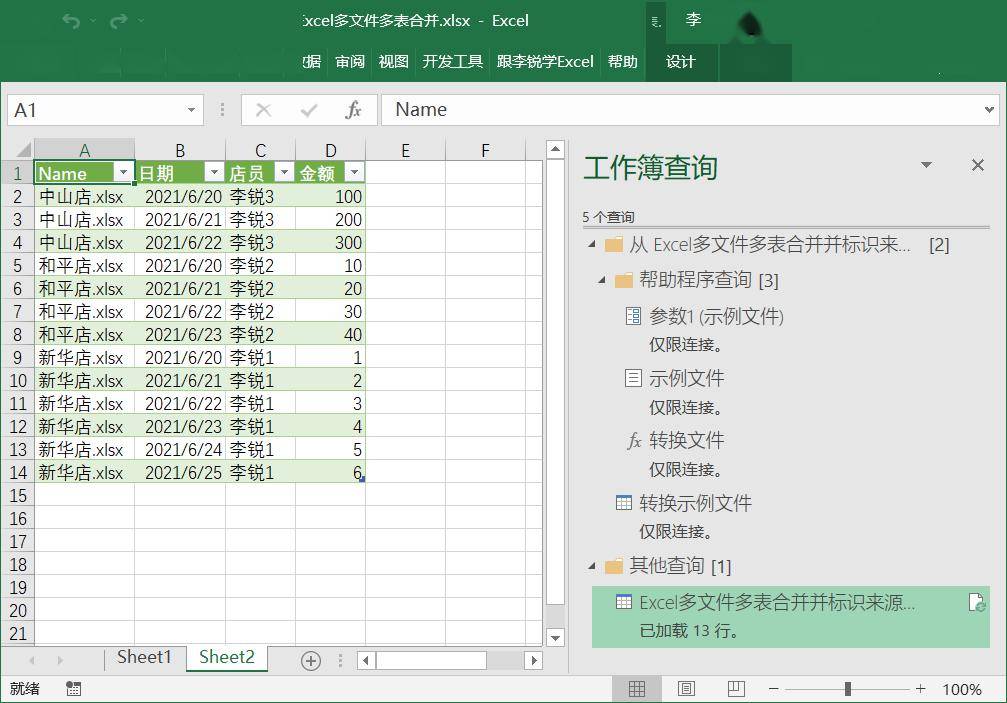Switch to Page Break Preview icon
This screenshot has width=1007, height=703.
click(736, 689)
